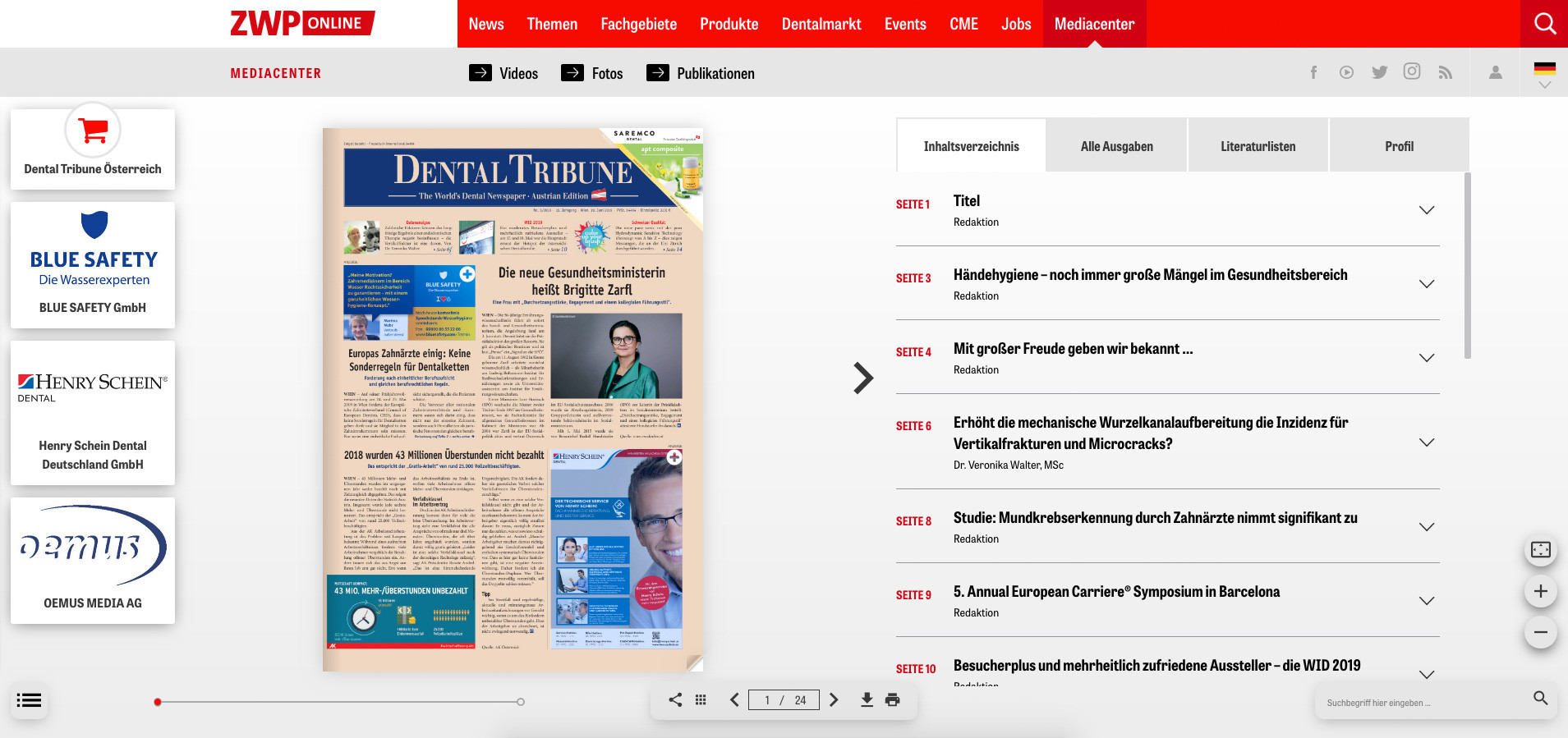Go to previous page in toolbar
Screen dimensions: 1568x738
(734, 699)
